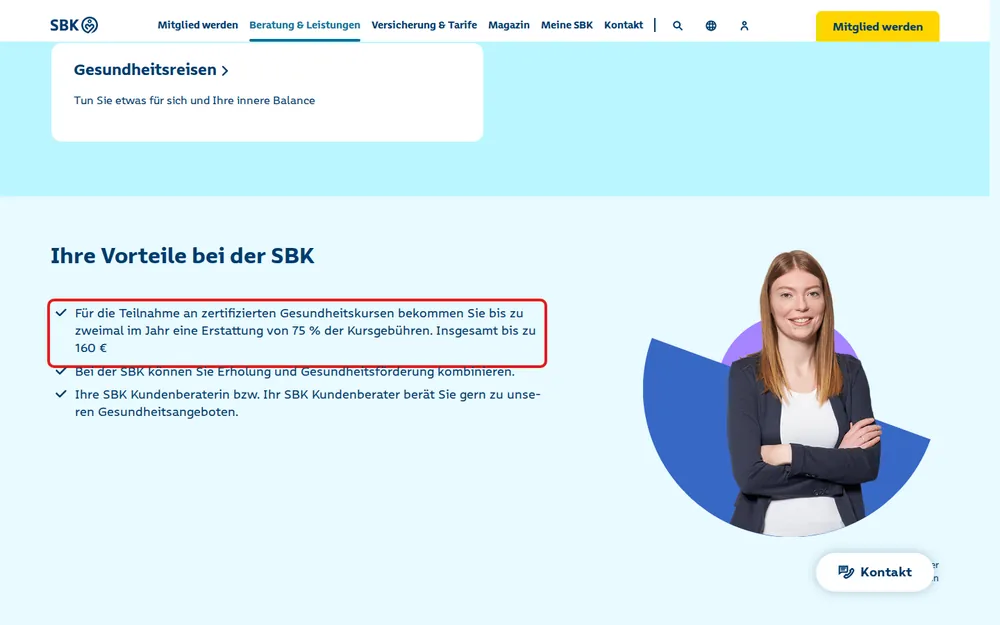
Task: Open the user account icon
Action: (x=744, y=26)
